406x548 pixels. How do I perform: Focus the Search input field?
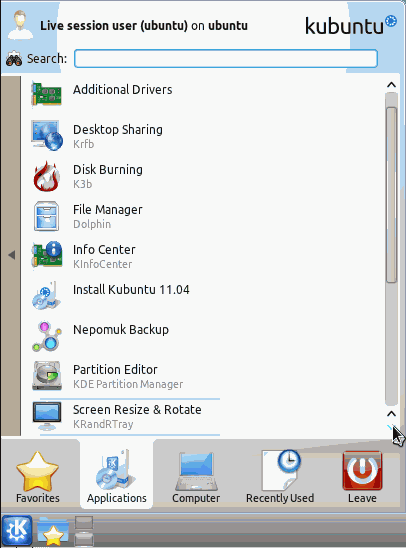[x=226, y=59]
